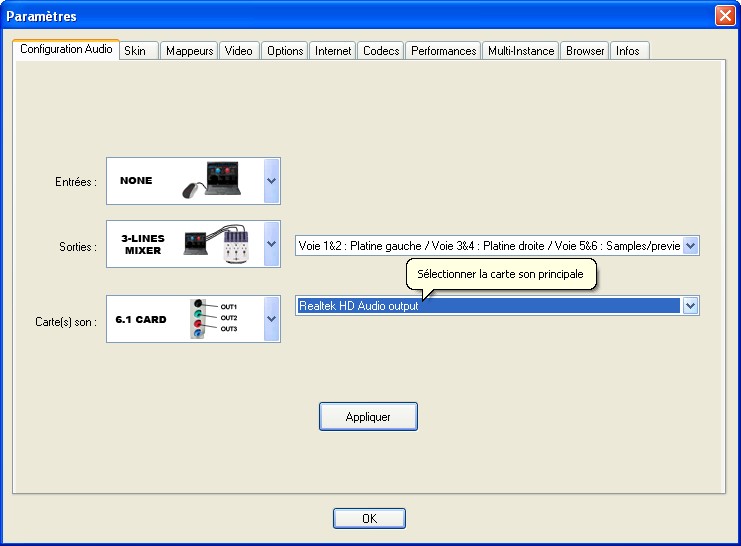Confirm settings with the OK button
The image size is (741, 546).
pyautogui.click(x=369, y=519)
